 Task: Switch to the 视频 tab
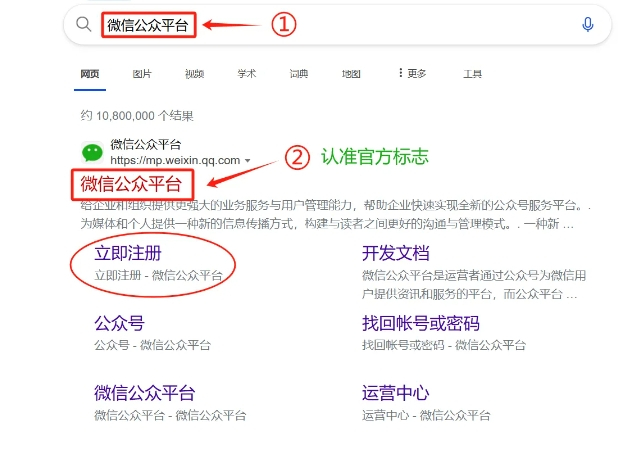194,74
